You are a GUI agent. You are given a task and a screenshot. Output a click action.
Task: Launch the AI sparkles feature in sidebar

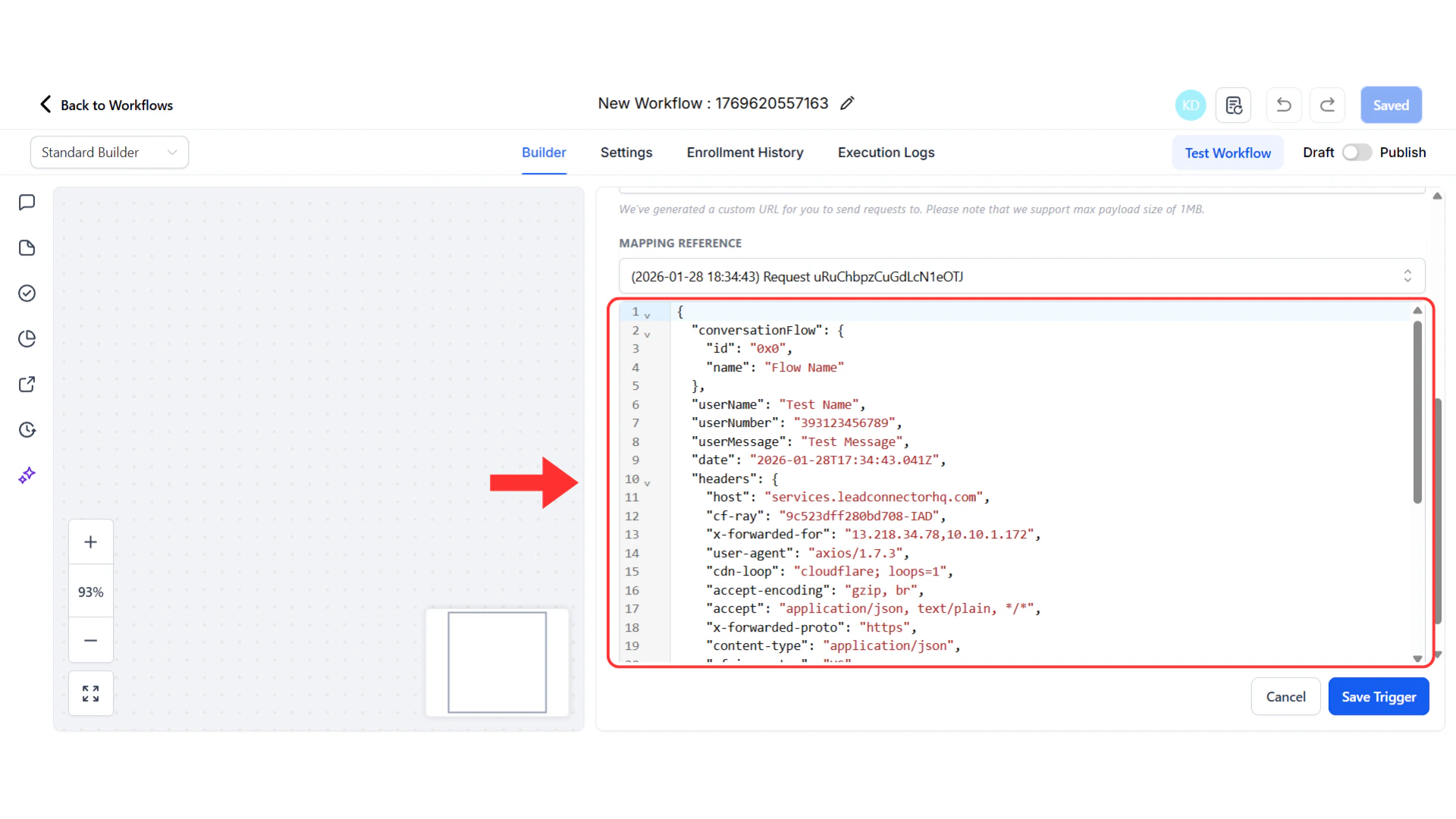click(27, 475)
